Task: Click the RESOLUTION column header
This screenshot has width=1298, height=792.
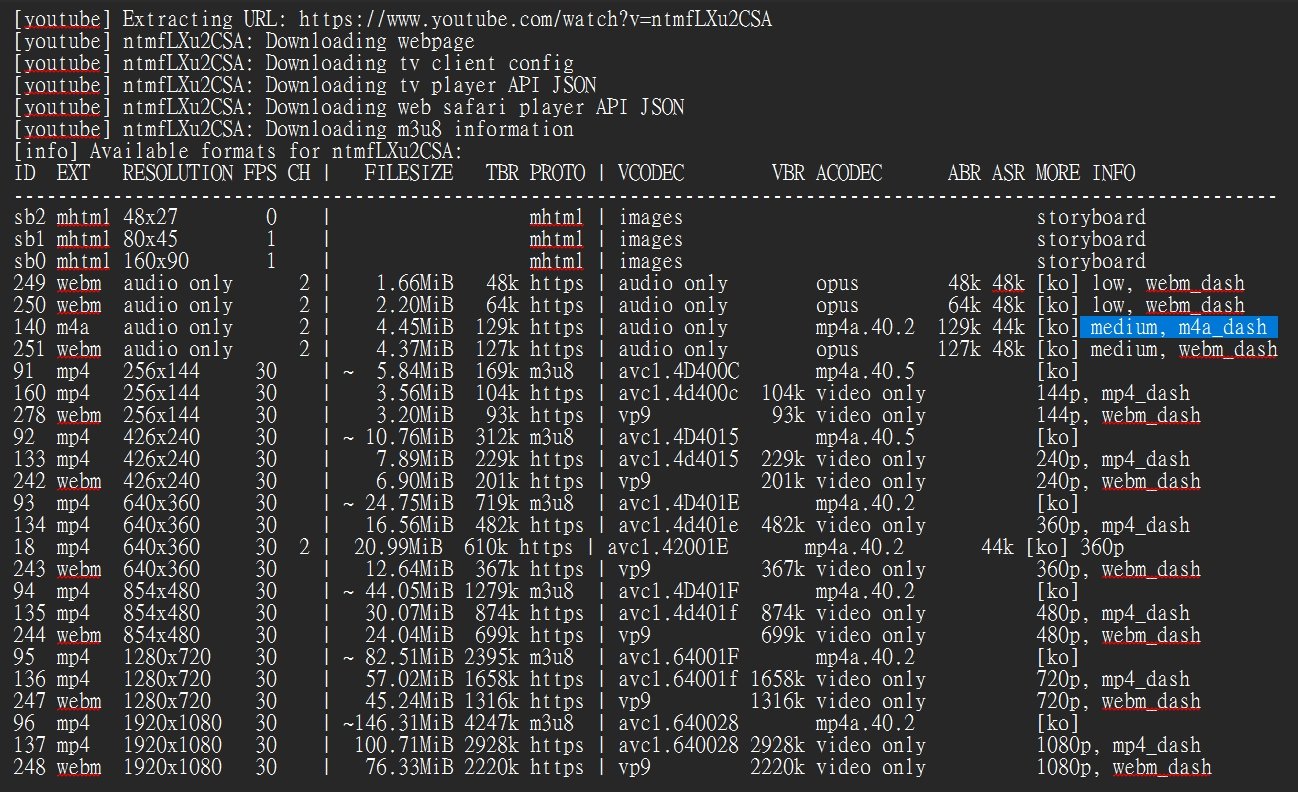Action: 177,173
